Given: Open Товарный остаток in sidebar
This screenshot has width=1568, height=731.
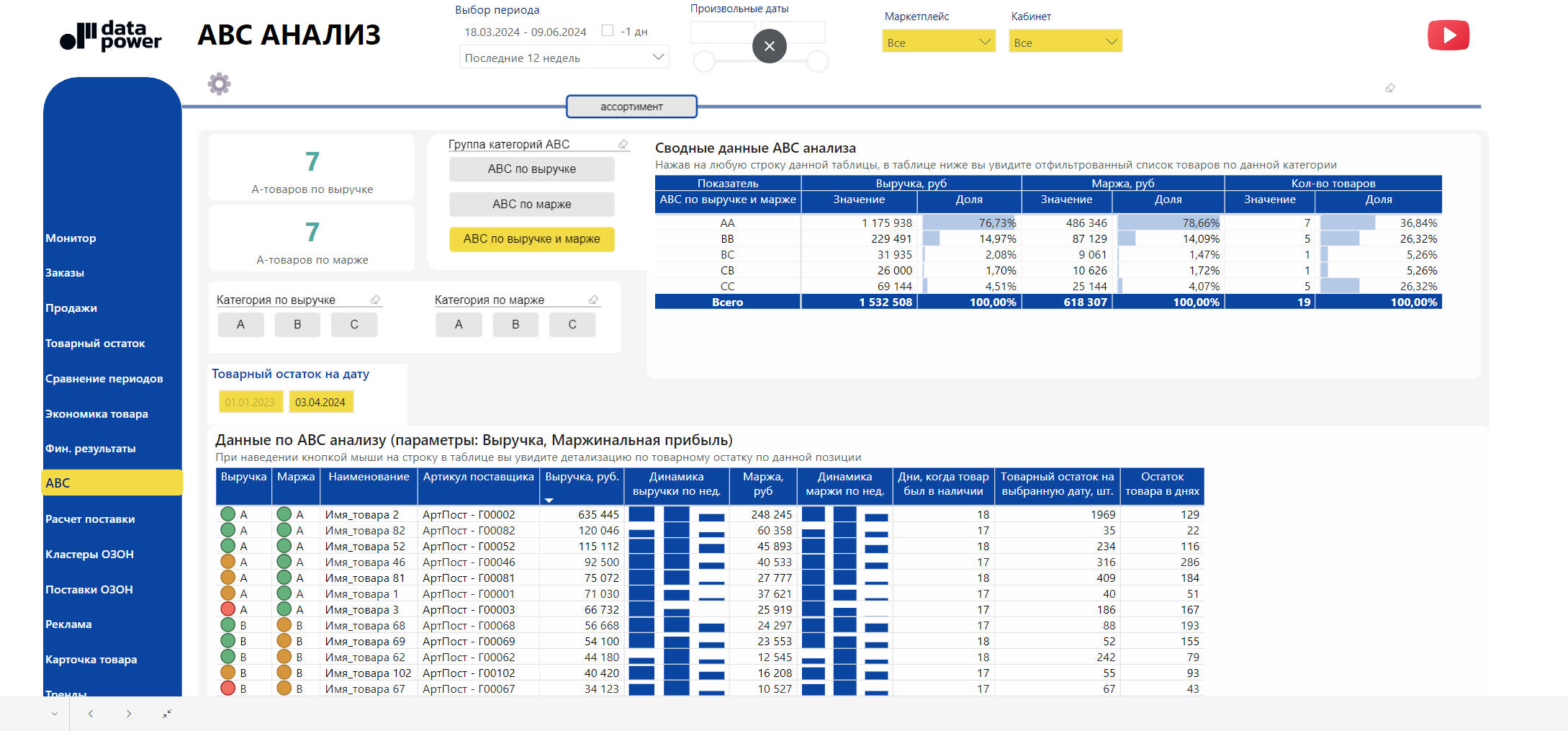Looking at the screenshot, I should pos(95,344).
